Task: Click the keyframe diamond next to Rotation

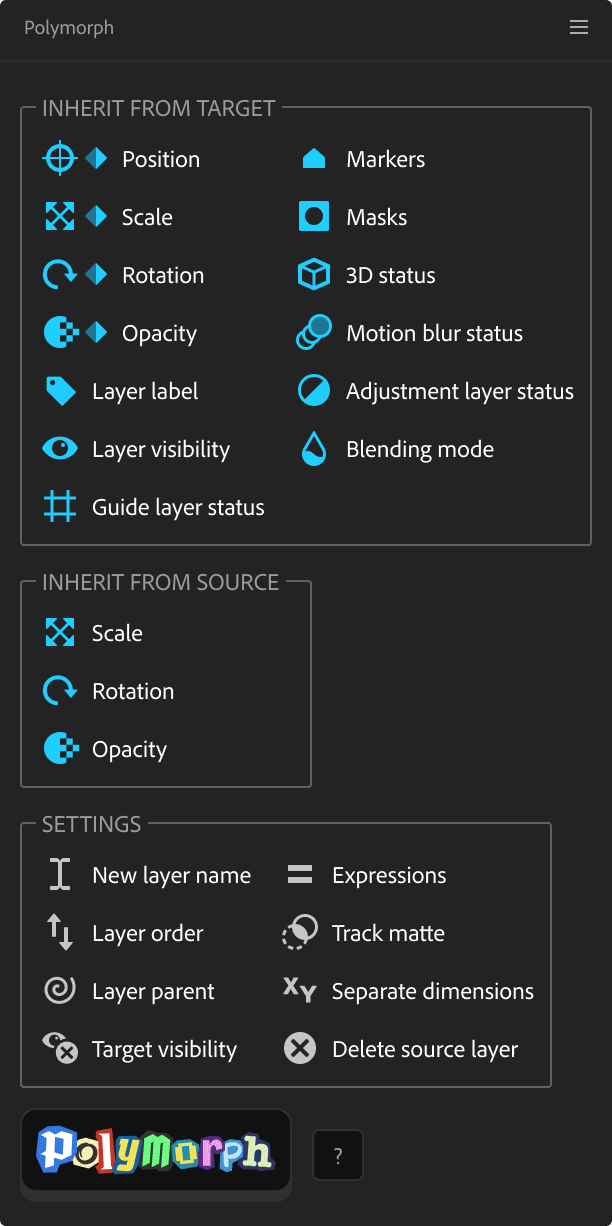Action: tap(96, 275)
